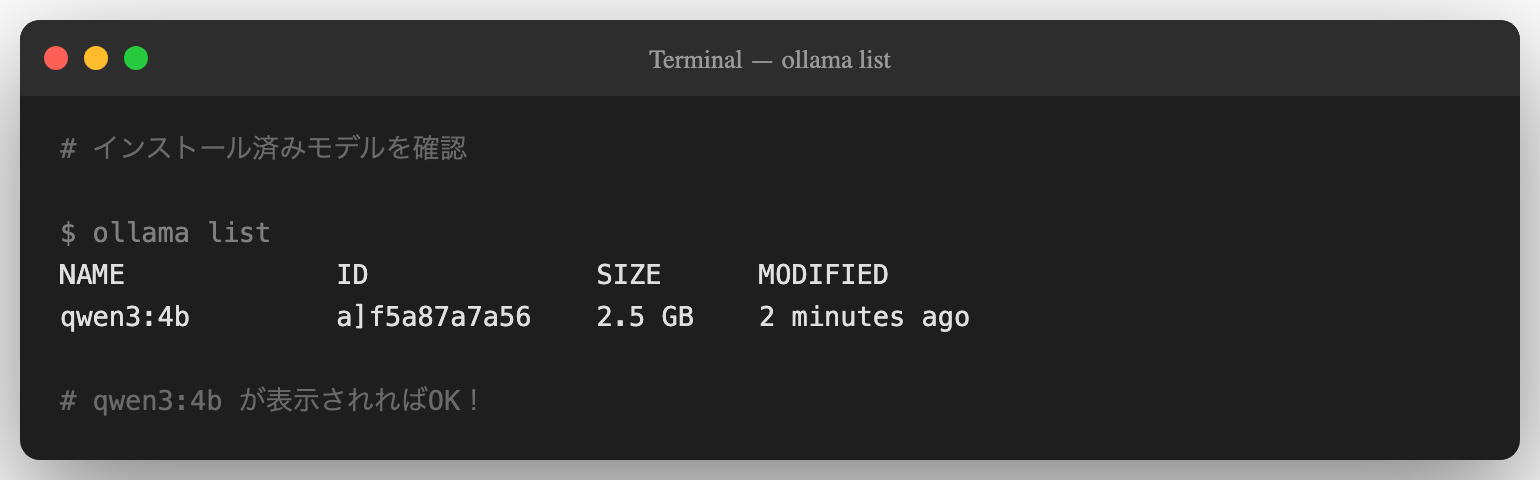Click the dollar sign shell prompt
This screenshot has height=480, width=1540.
(68, 234)
